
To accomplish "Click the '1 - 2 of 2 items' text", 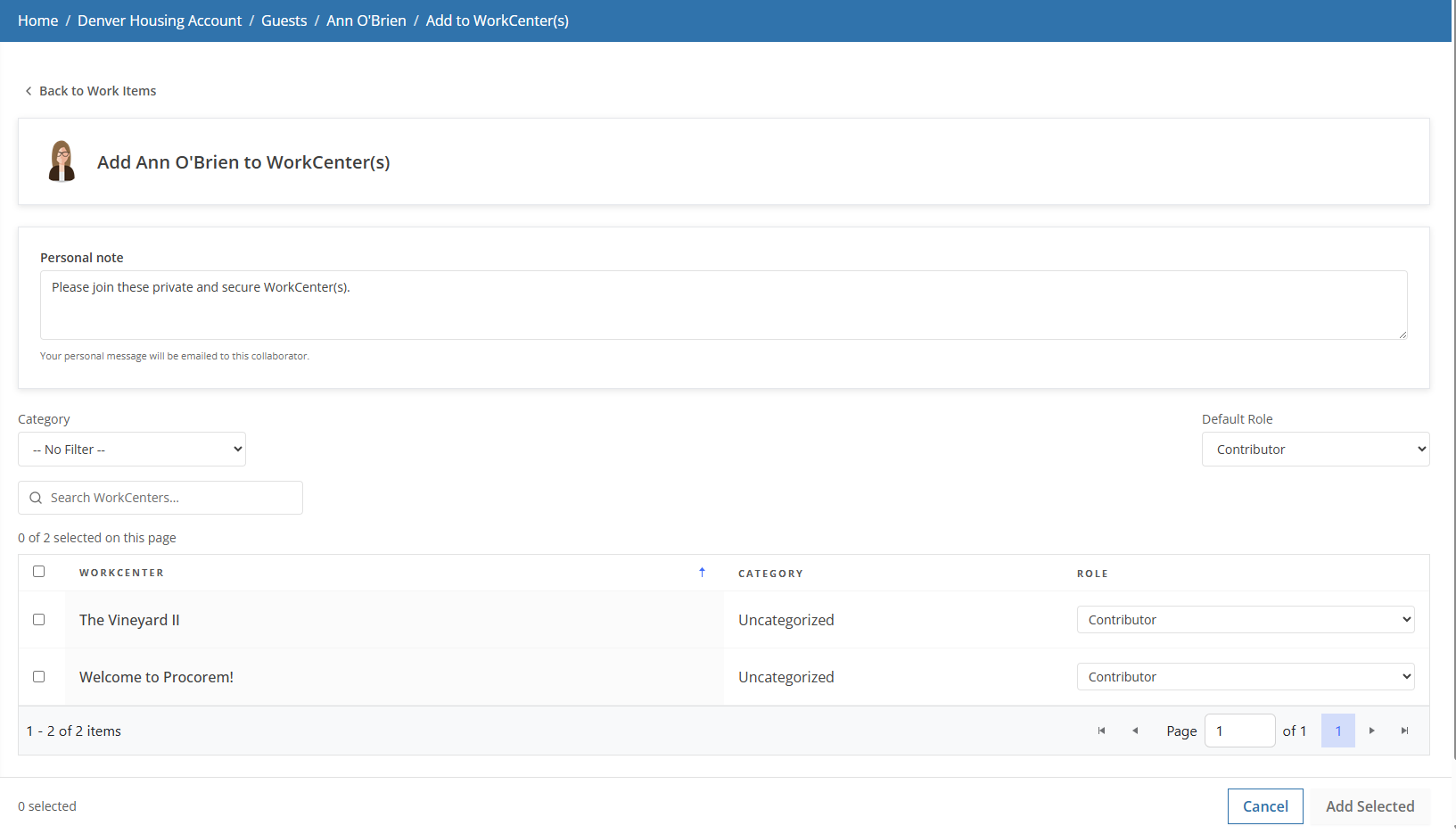I will 73,731.
